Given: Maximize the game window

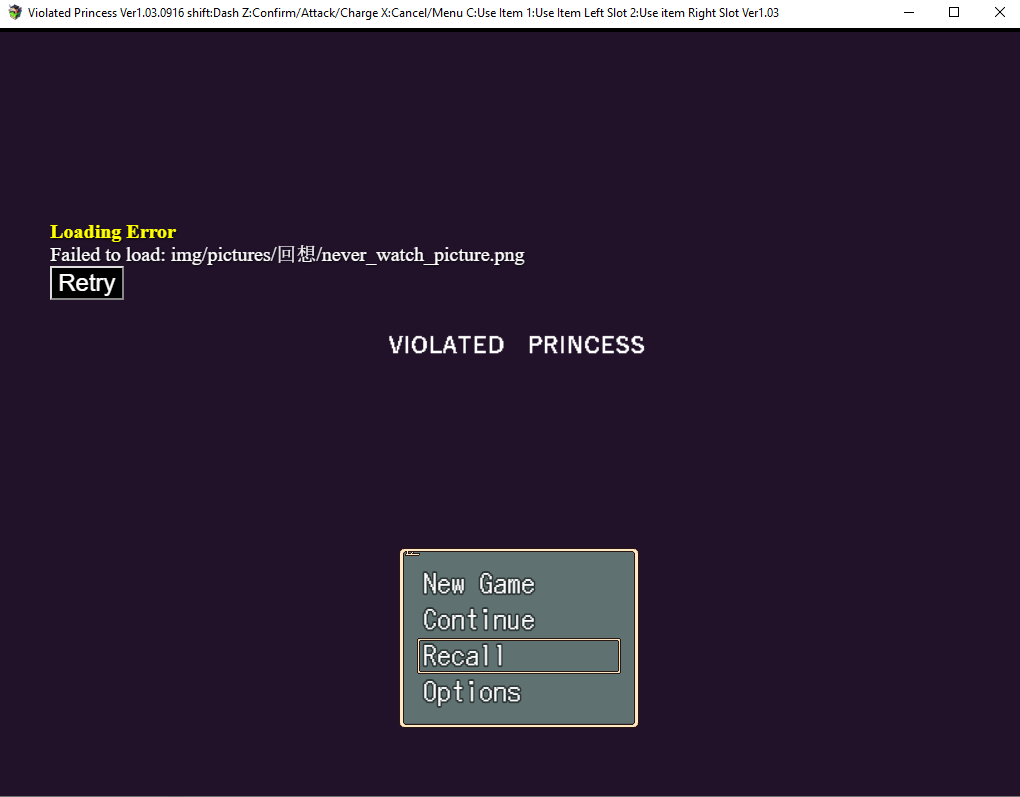Looking at the screenshot, I should (x=954, y=12).
